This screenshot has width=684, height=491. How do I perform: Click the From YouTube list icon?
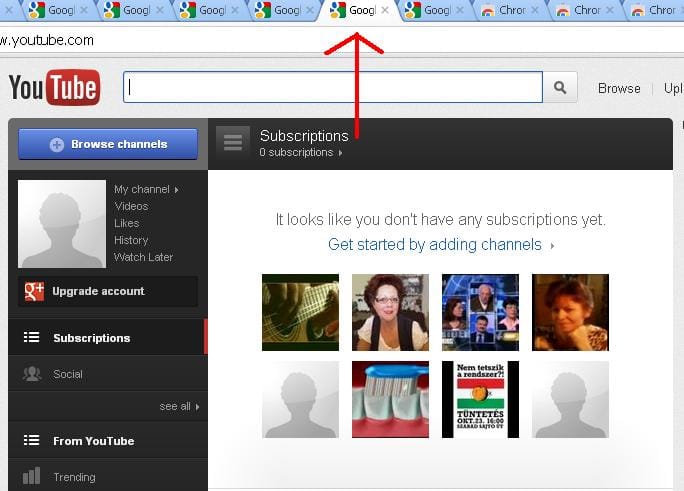(31, 440)
